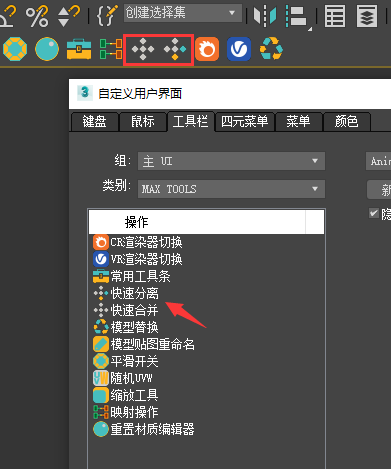This screenshot has height=469, width=391.
Task: Open the Layer Explorer icon
Action: click(367, 16)
